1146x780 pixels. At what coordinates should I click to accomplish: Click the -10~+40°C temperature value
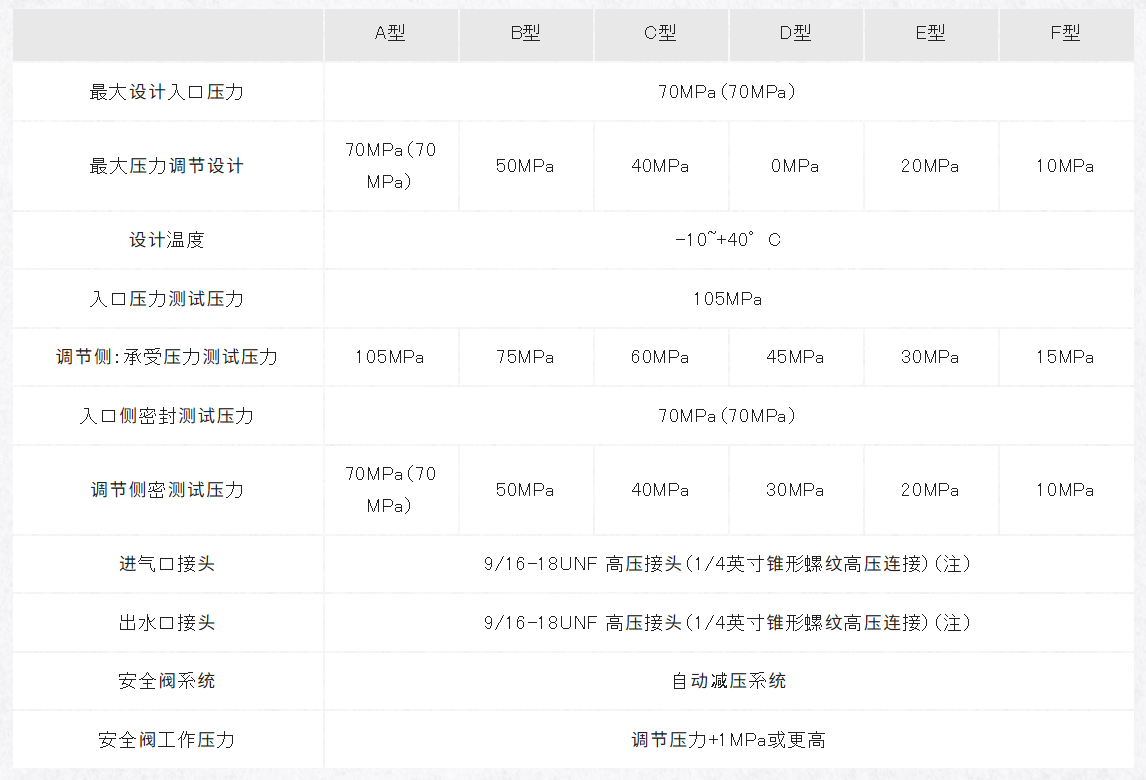point(727,240)
